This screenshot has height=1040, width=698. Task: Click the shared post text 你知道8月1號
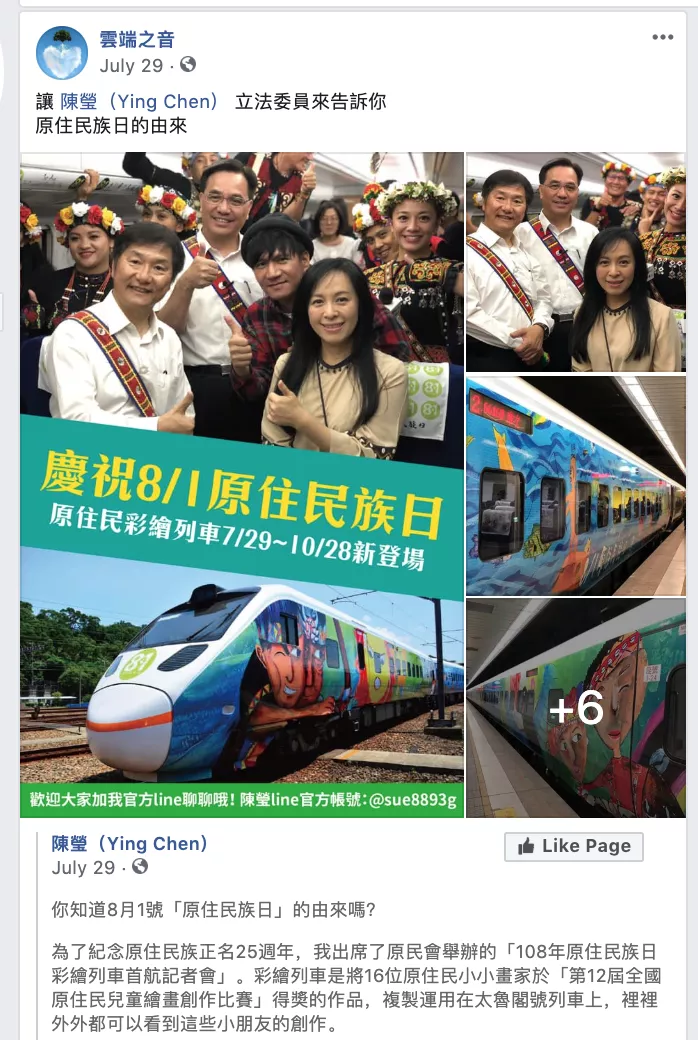pos(213,909)
